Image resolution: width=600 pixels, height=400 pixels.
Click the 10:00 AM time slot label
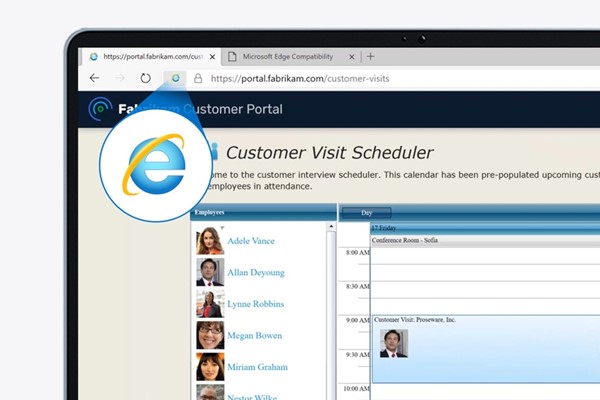pos(356,389)
